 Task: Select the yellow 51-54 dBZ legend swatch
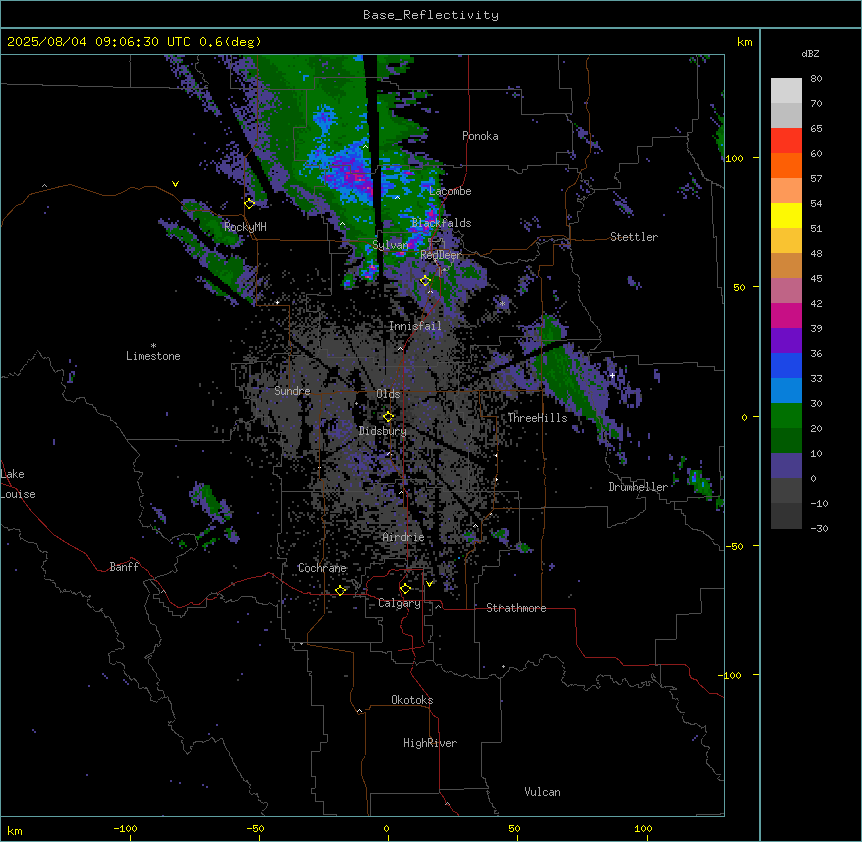click(x=786, y=216)
